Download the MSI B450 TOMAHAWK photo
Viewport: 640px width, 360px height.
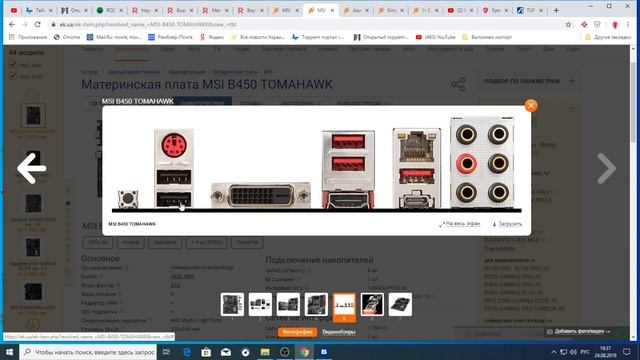click(x=507, y=224)
